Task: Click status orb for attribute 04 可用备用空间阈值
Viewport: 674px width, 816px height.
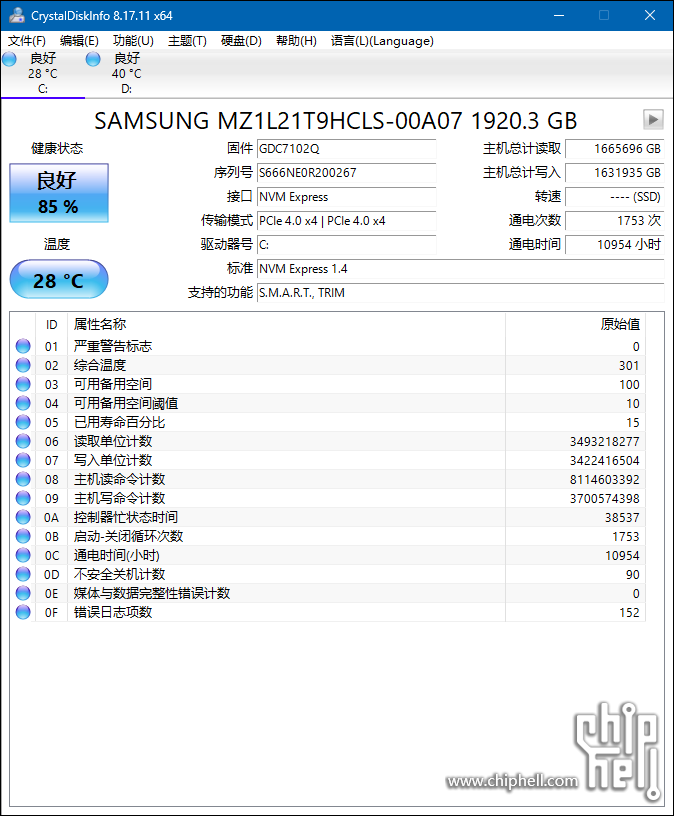Action: pyautogui.click(x=23, y=403)
